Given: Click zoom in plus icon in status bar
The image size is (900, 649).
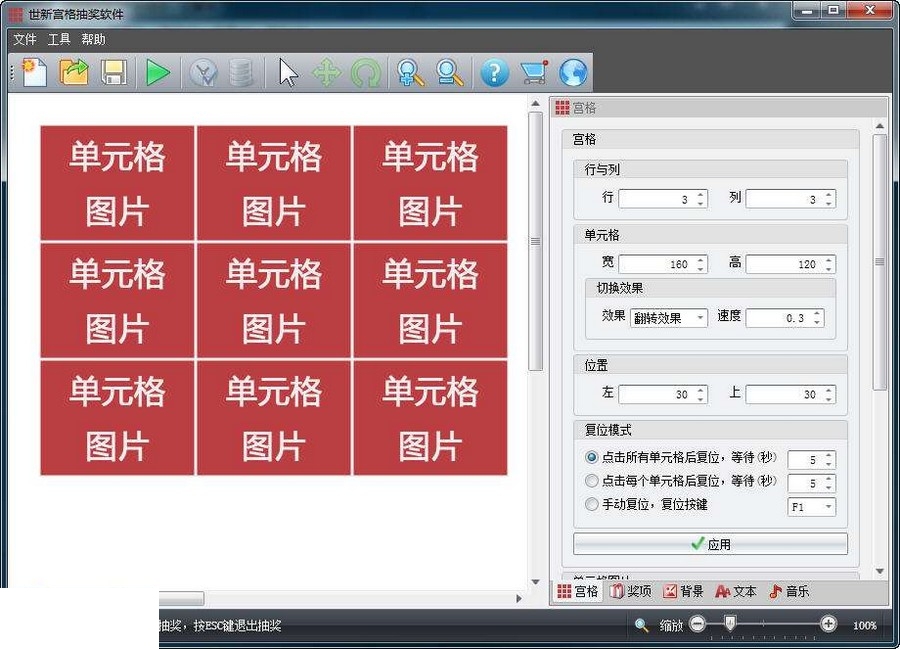Looking at the screenshot, I should pyautogui.click(x=828, y=624).
